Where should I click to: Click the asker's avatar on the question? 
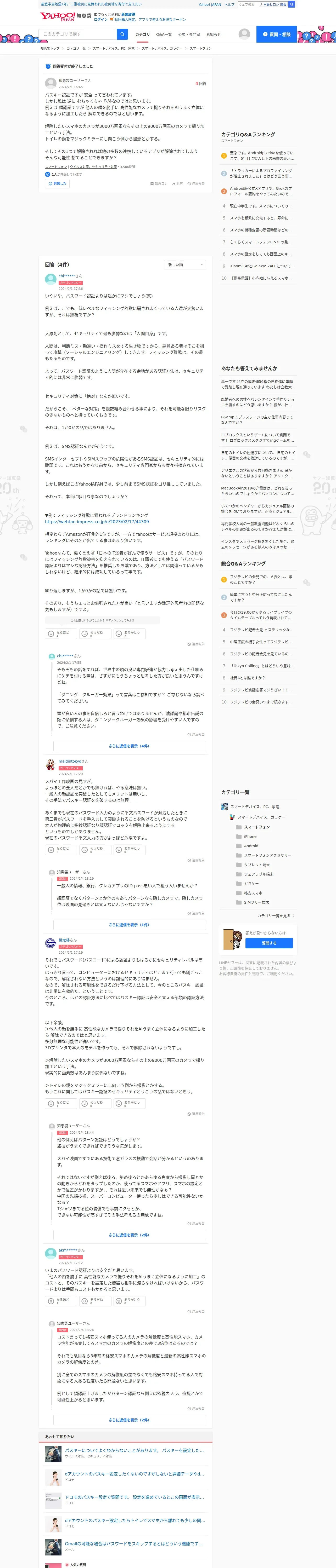click(51, 83)
